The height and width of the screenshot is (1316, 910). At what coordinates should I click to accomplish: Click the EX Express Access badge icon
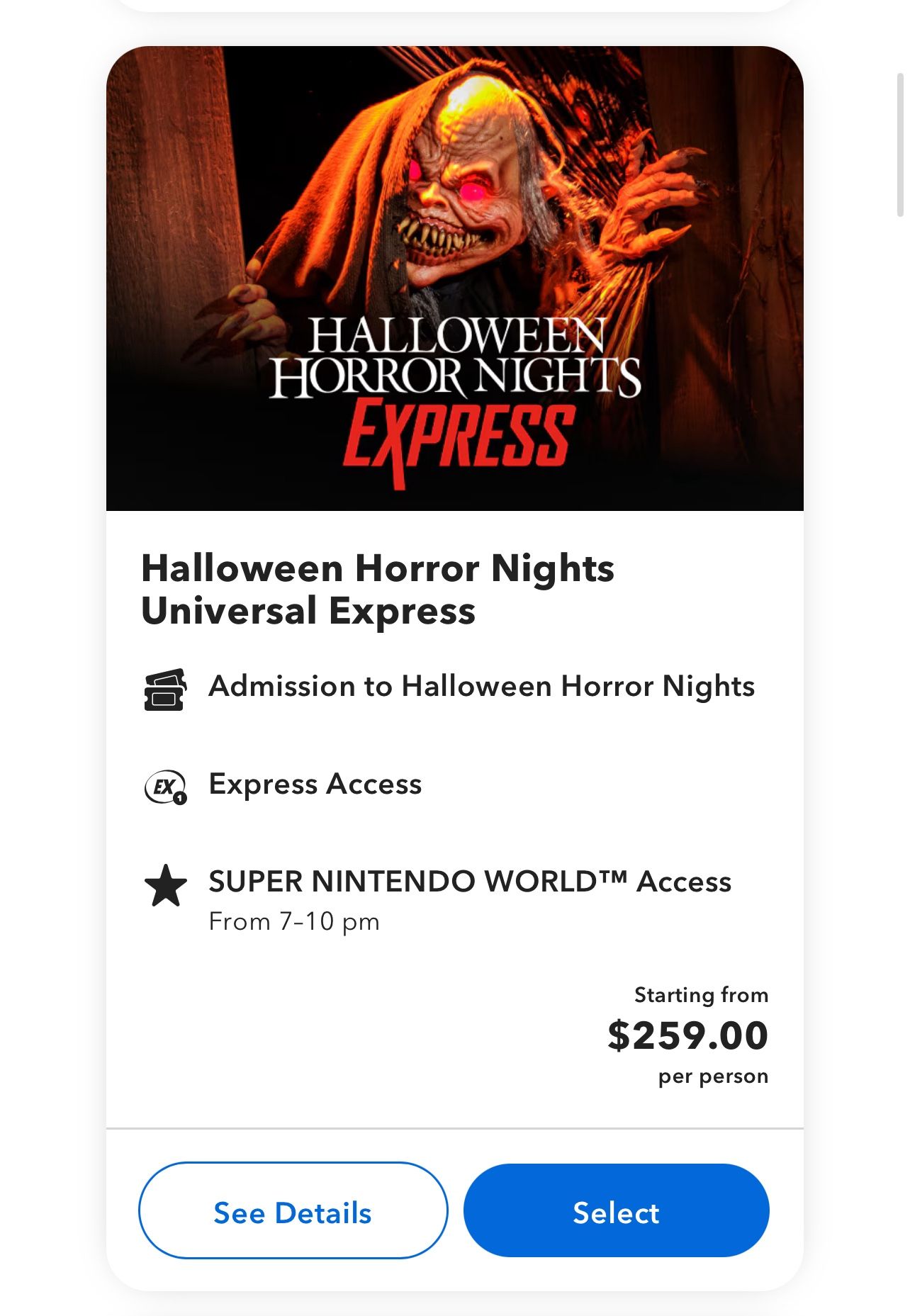pos(166,784)
